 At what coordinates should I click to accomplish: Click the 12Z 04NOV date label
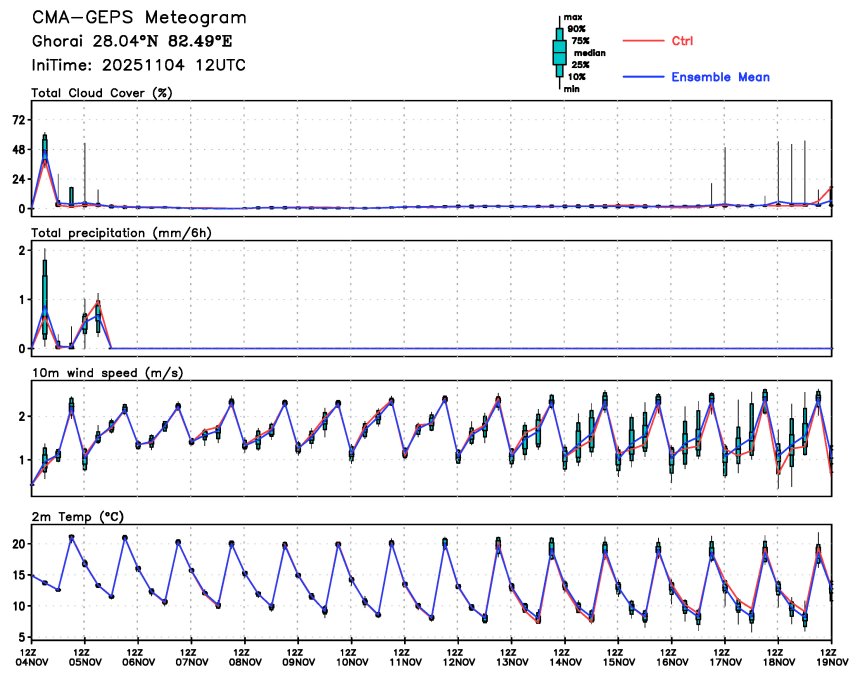click(32, 657)
